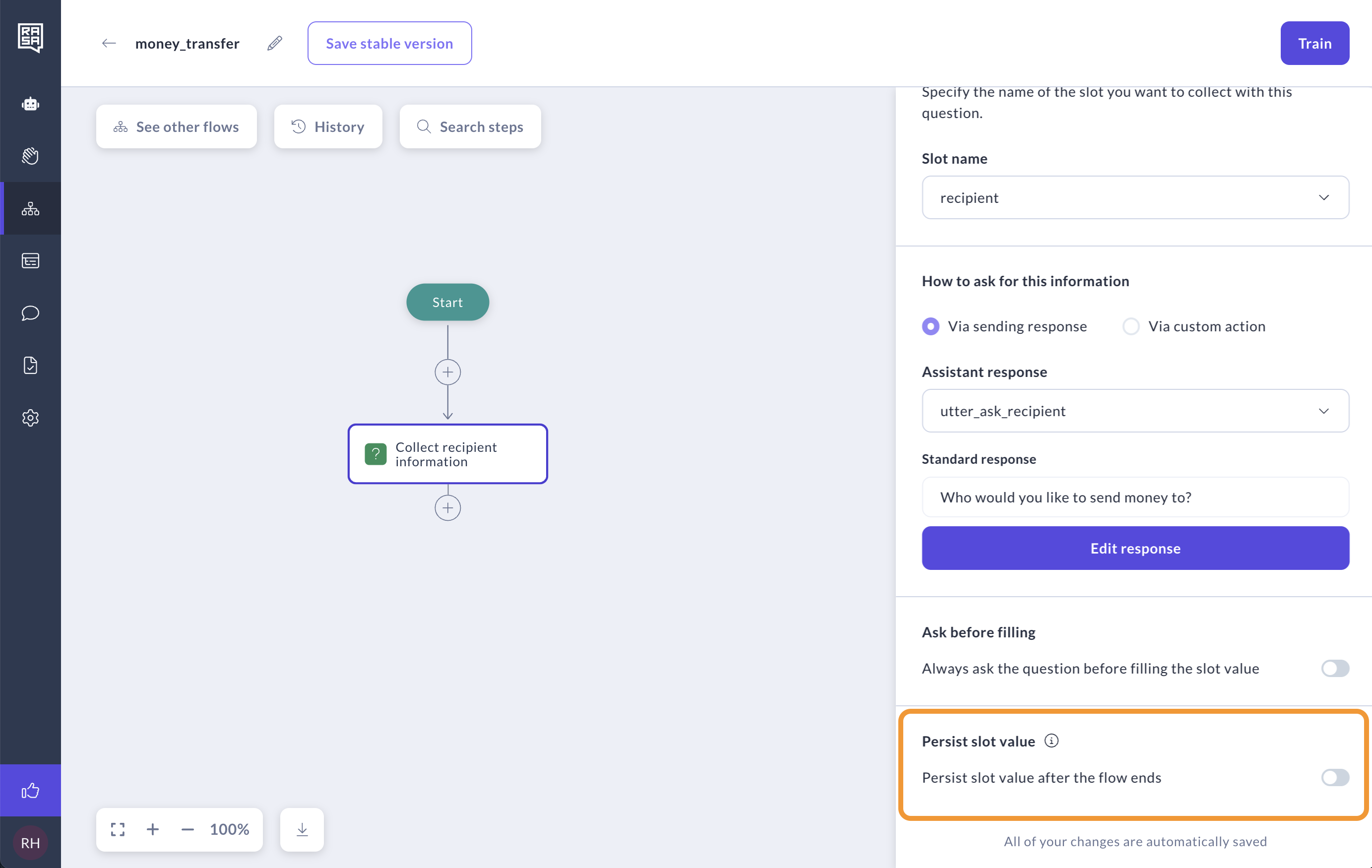Toggle Persist slot value after flow ends

tap(1334, 777)
